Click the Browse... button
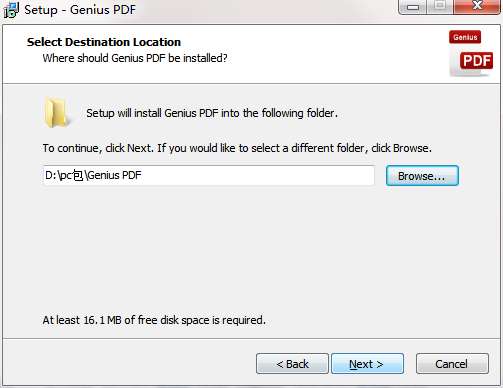503x388 pixels. pyautogui.click(x=422, y=176)
